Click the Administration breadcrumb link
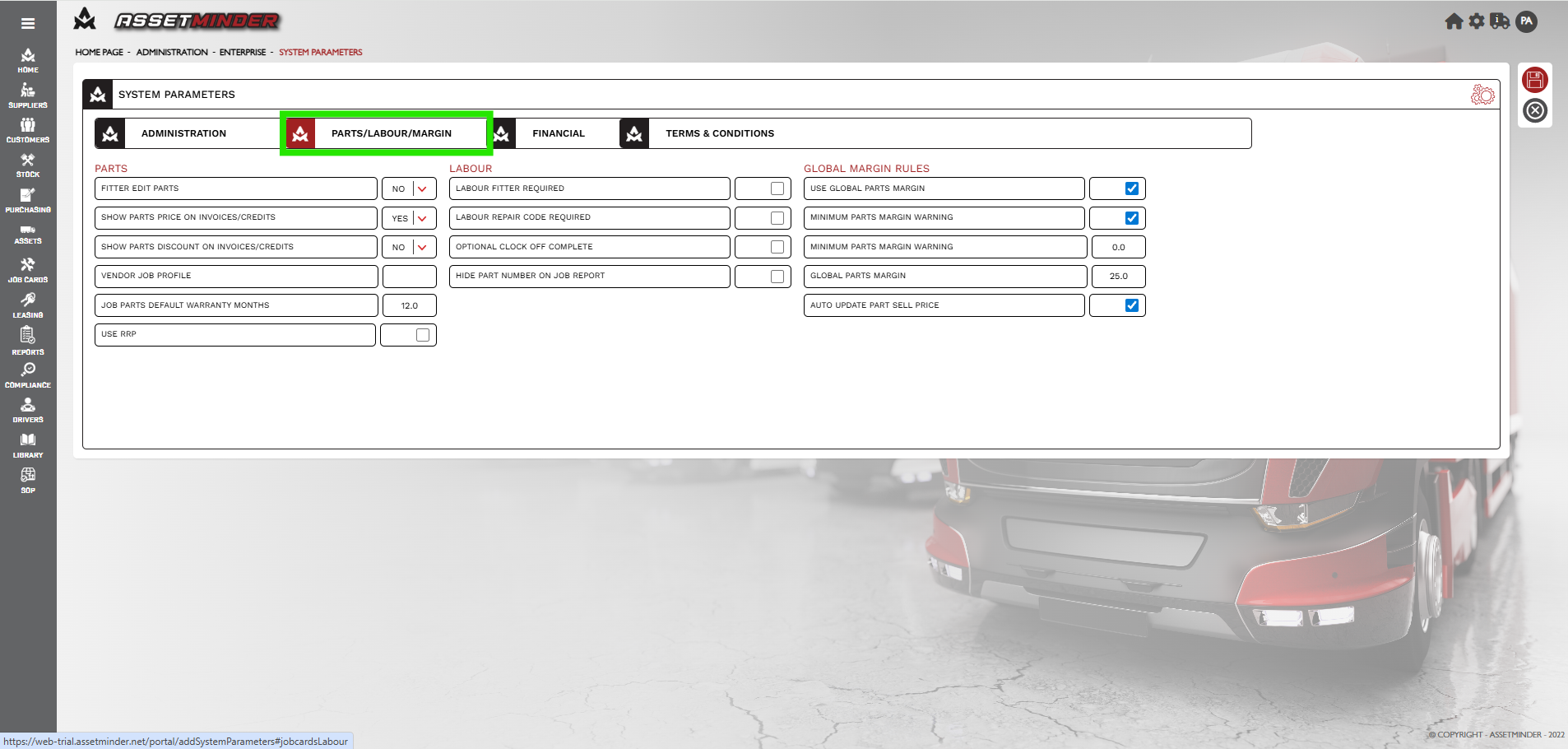Image resolution: width=1568 pixels, height=749 pixels. [x=172, y=52]
